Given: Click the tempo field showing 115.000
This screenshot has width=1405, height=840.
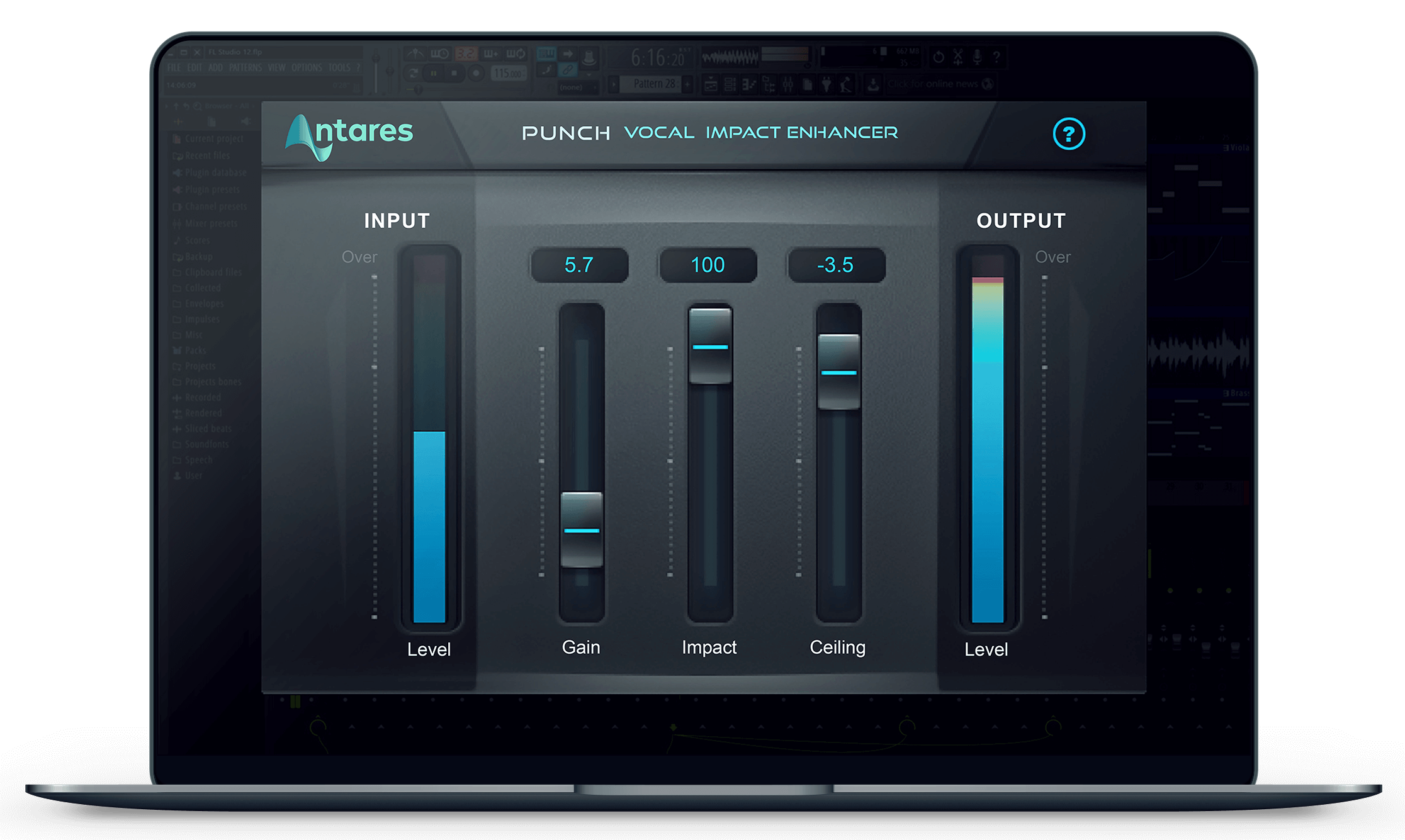Looking at the screenshot, I should (509, 73).
